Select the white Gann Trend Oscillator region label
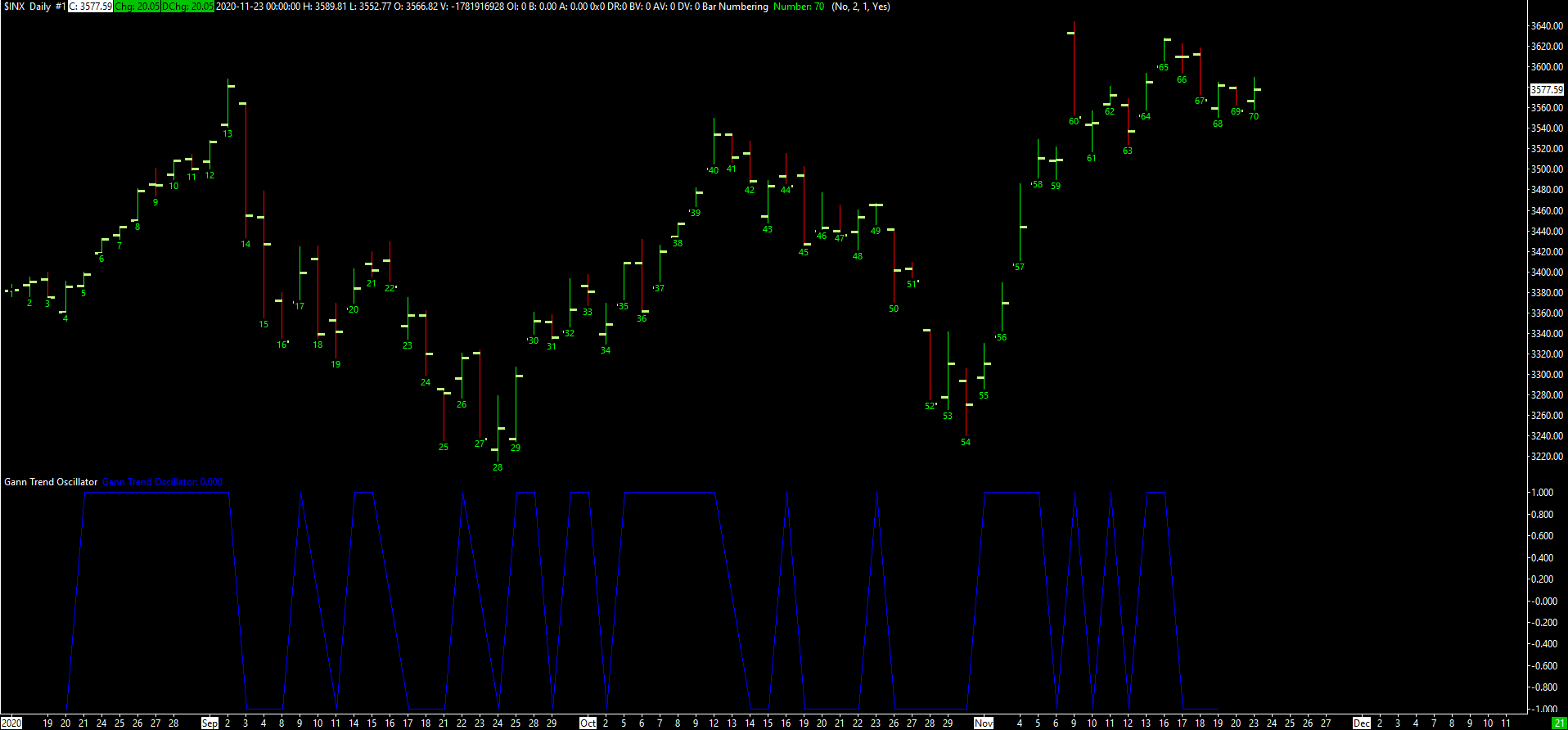Screen dimensions: 1568x730 51,482
